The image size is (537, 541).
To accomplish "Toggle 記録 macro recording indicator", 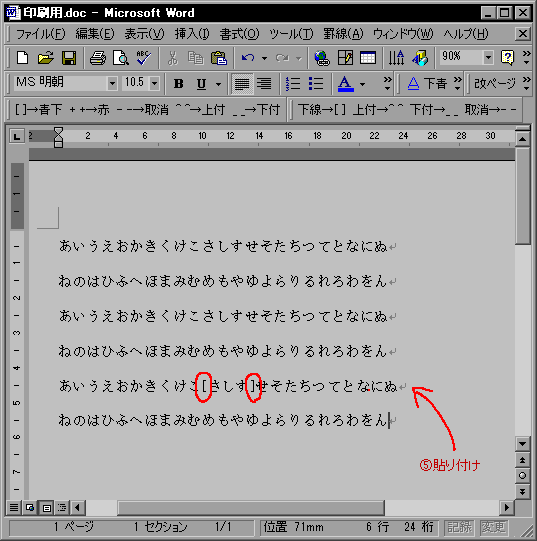I will point(459,527).
